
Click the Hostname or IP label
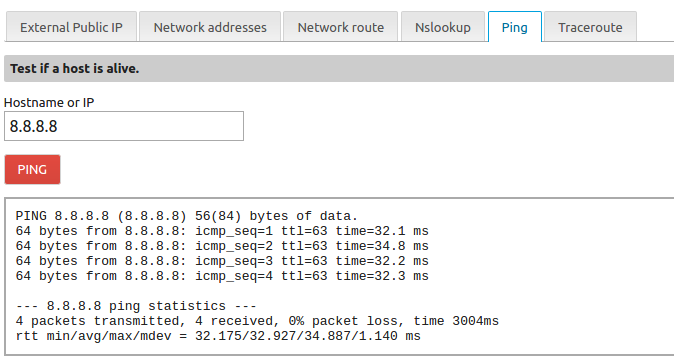[x=49, y=102]
